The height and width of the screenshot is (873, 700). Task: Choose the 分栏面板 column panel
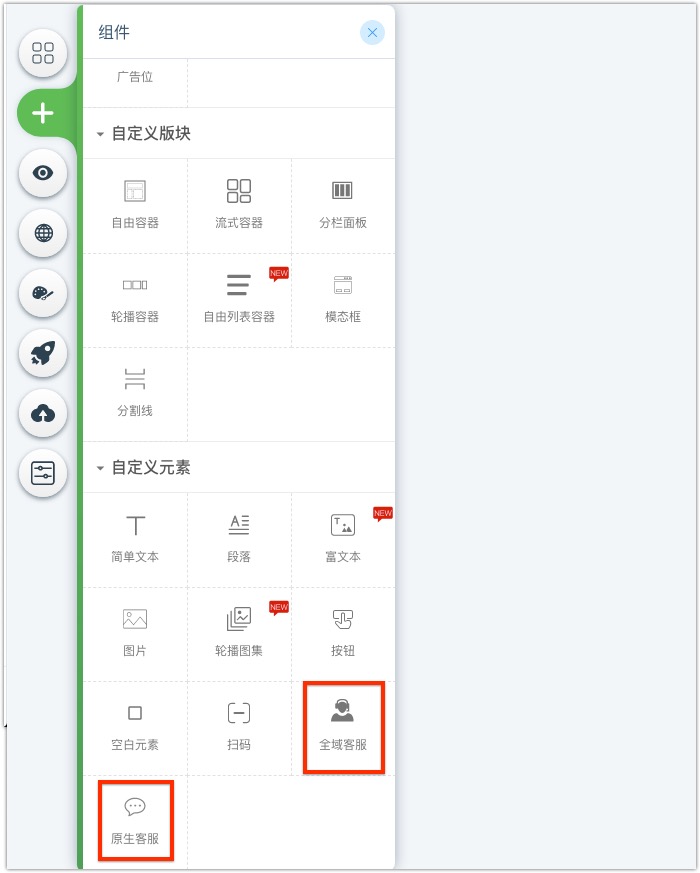point(343,205)
